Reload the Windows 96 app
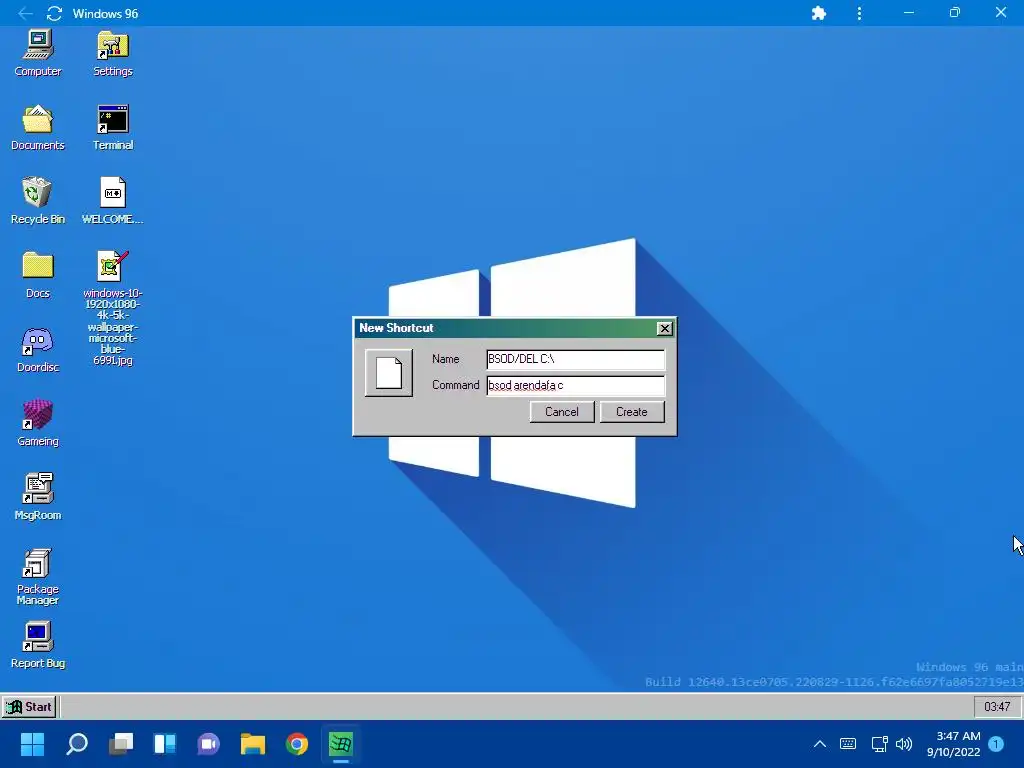Viewport: 1024px width, 768px height. [x=54, y=13]
